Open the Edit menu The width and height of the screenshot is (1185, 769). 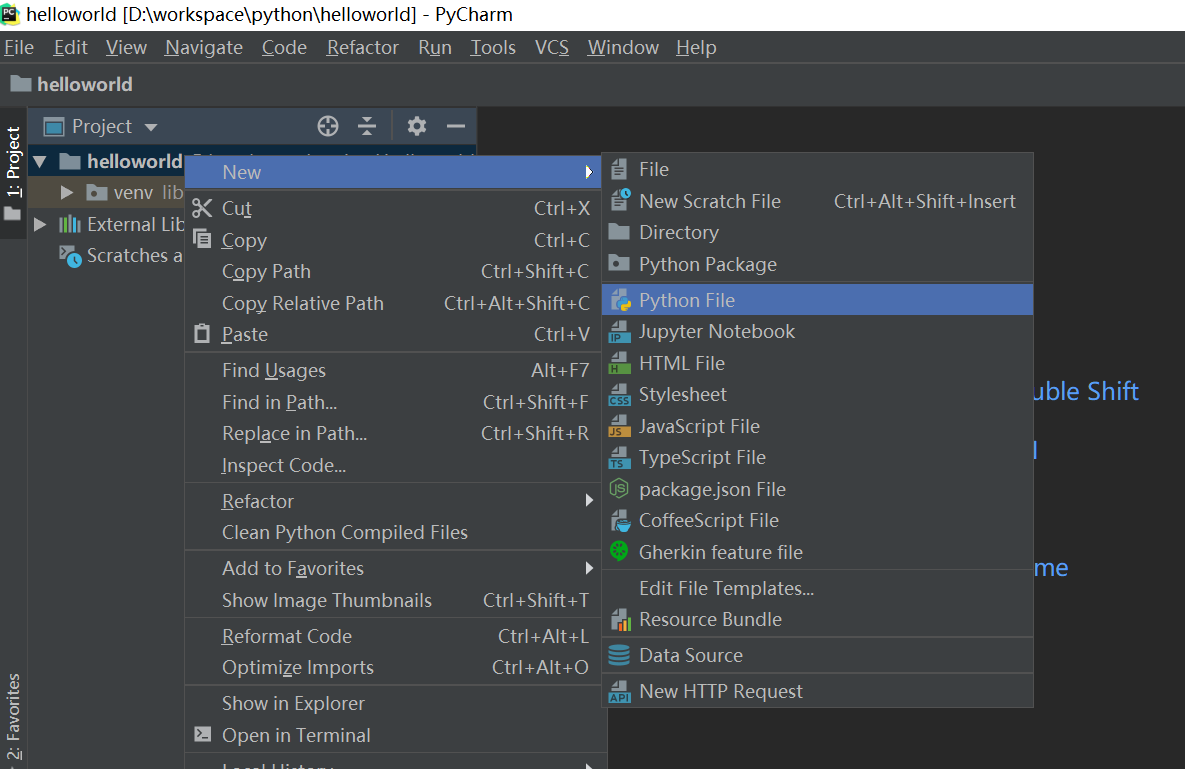click(x=70, y=48)
